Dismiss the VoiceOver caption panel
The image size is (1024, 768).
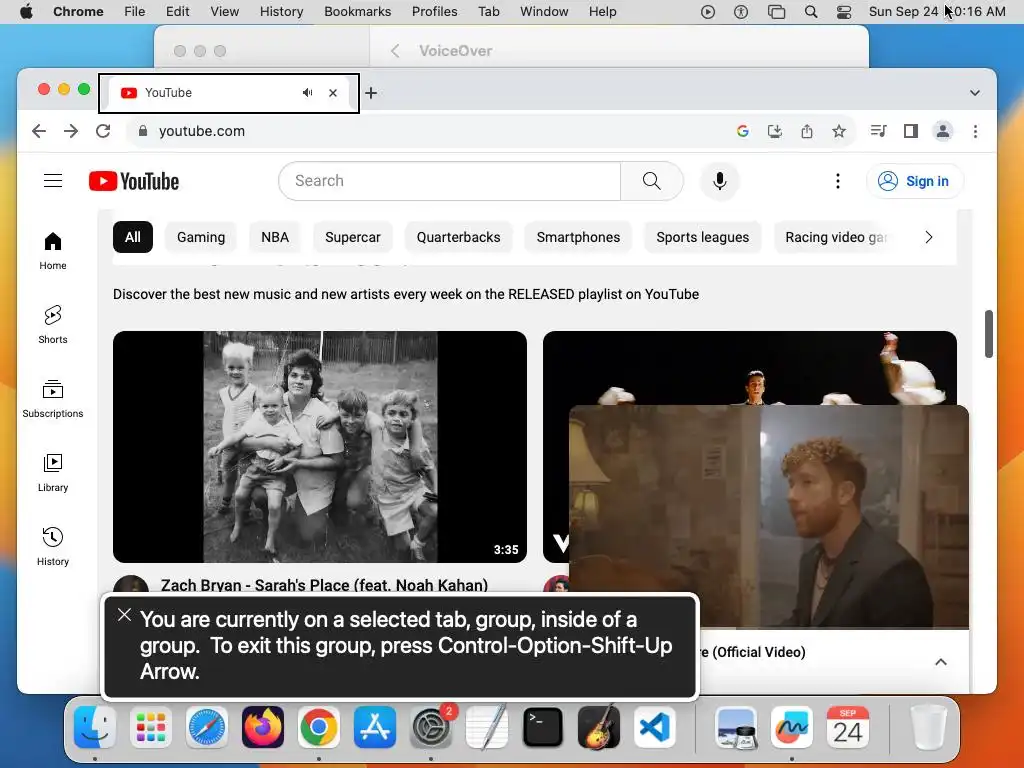[124, 615]
